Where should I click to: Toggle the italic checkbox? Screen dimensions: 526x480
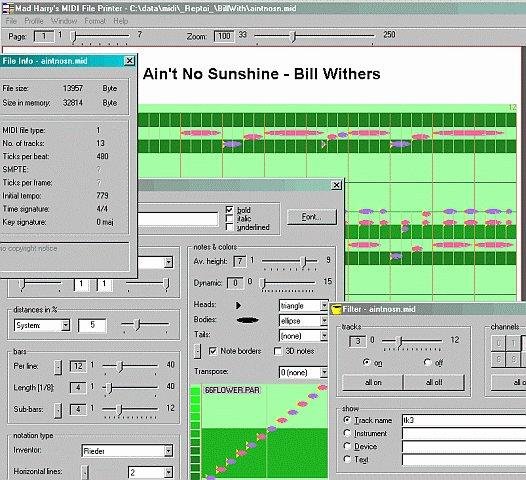point(229,219)
